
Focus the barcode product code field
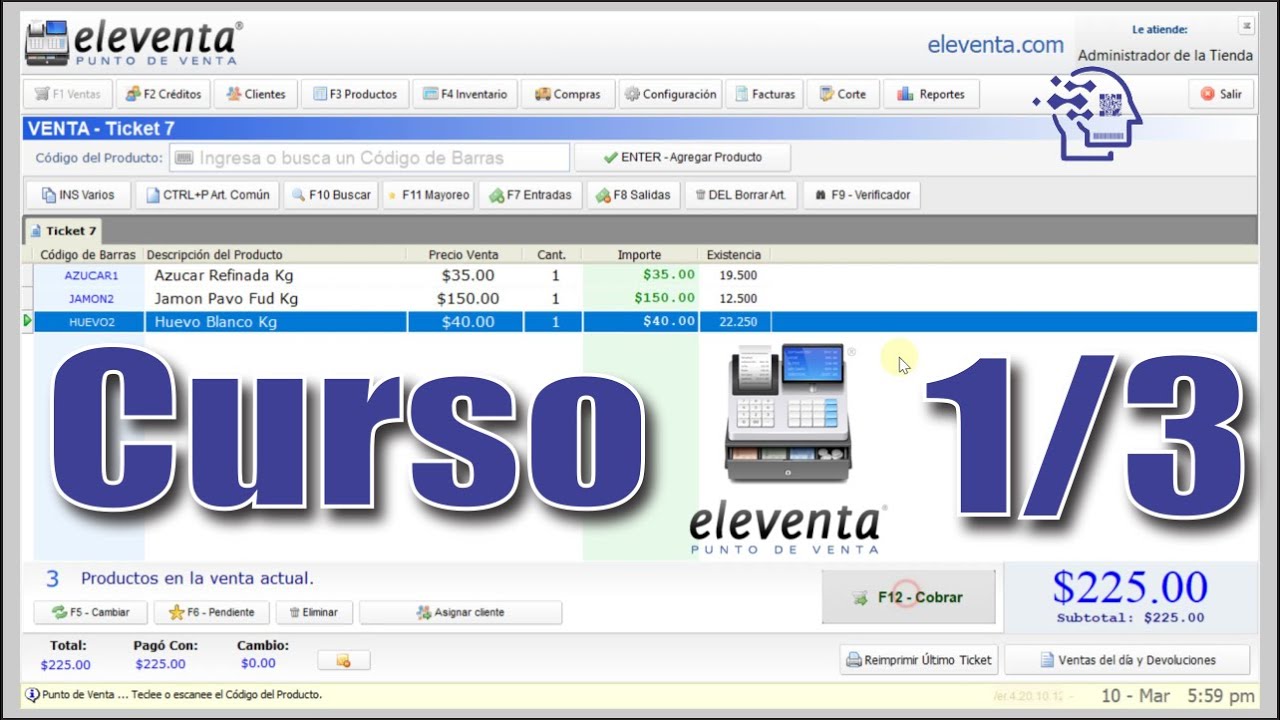[369, 157]
